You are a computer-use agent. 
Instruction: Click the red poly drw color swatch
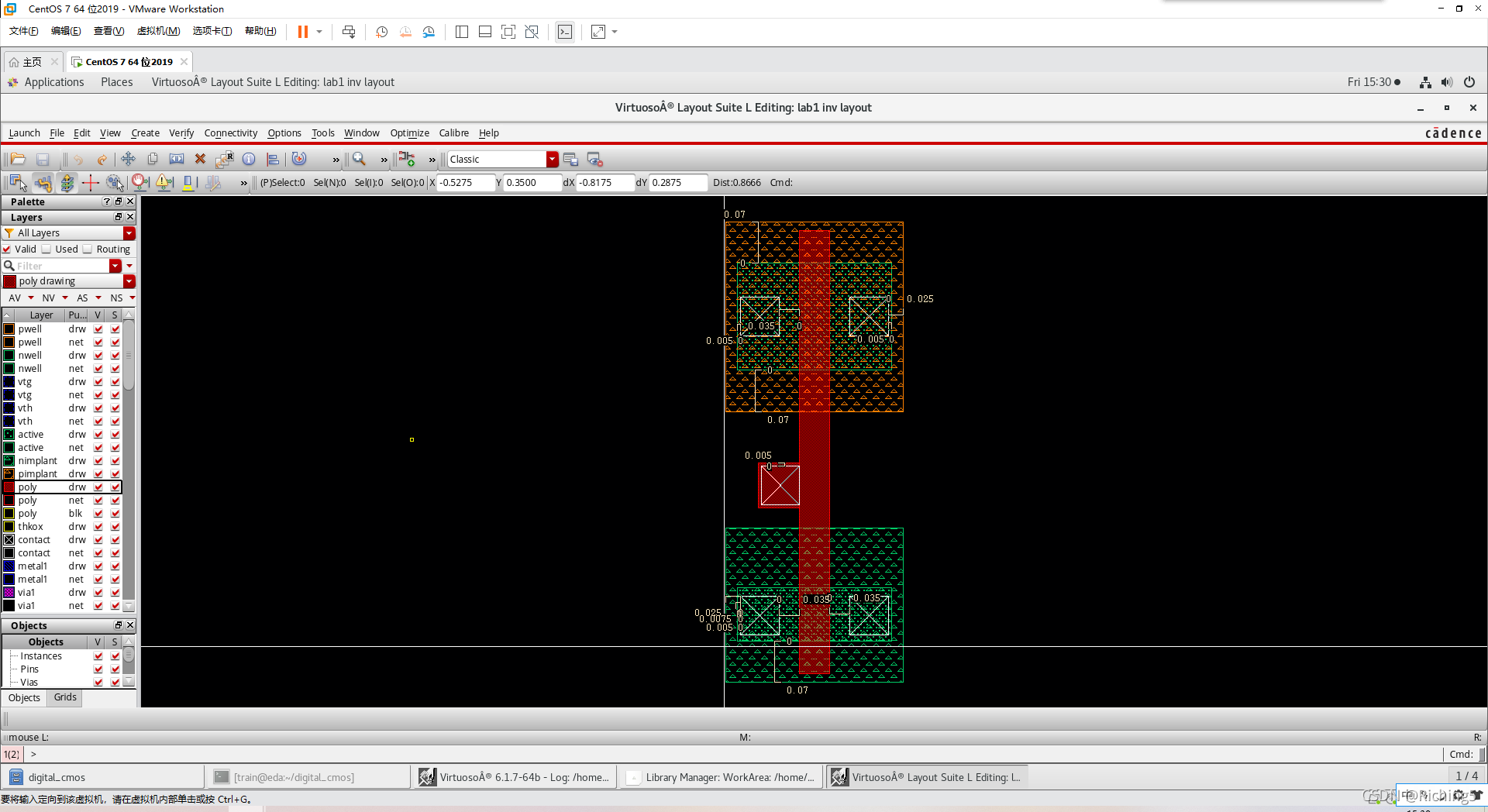point(9,487)
